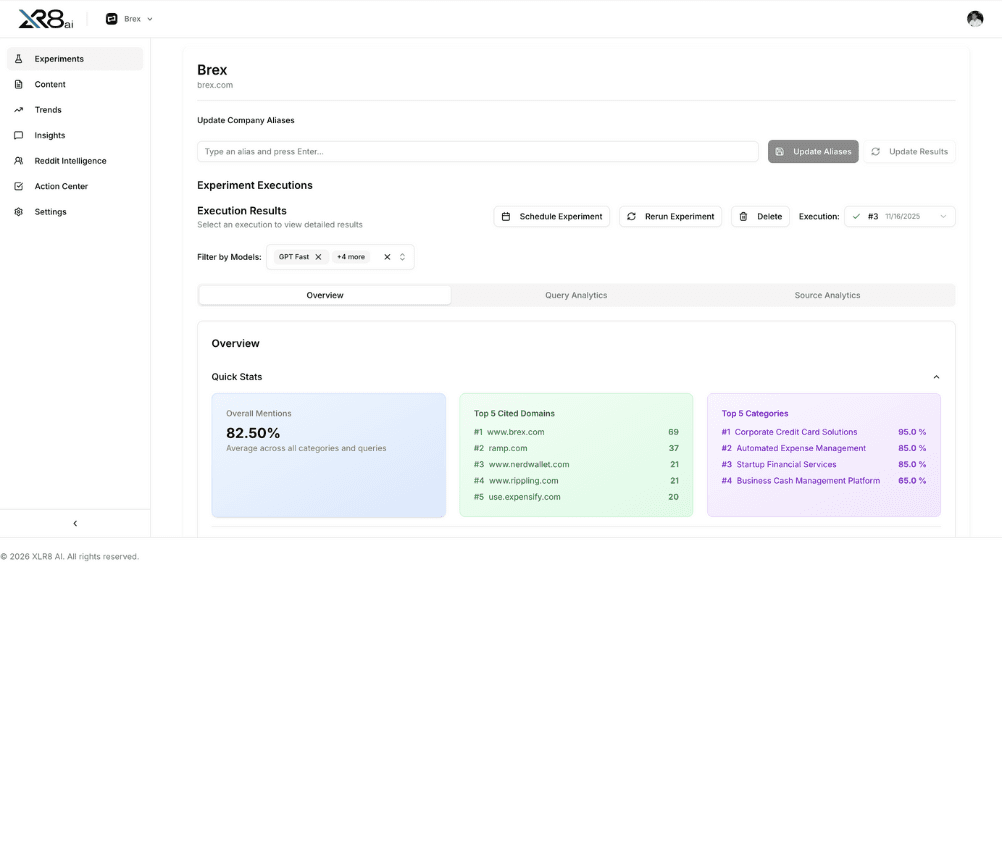Switch to the Source Analytics tab
This screenshot has height=852, width=1002.
click(828, 295)
